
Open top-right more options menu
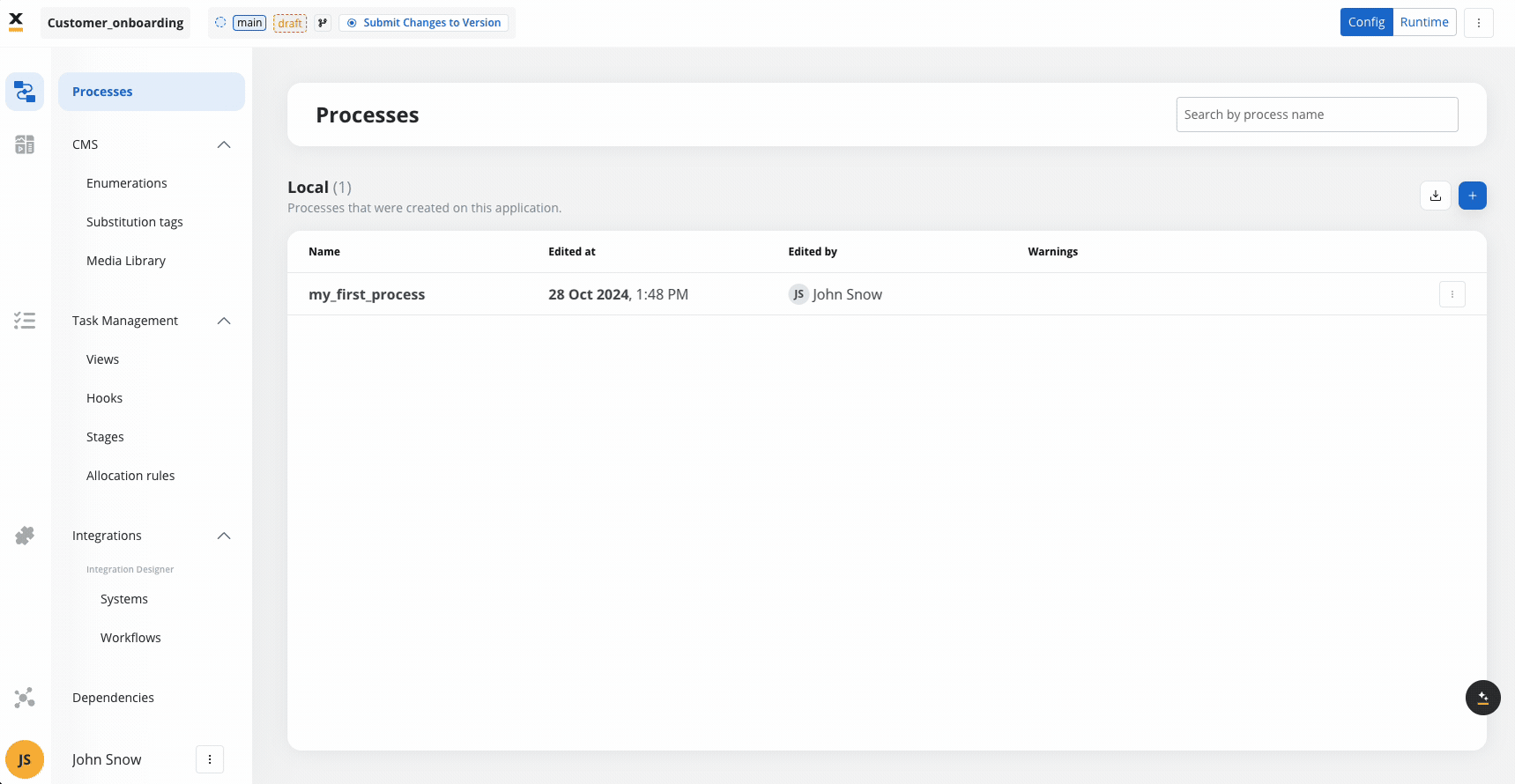[x=1479, y=23]
